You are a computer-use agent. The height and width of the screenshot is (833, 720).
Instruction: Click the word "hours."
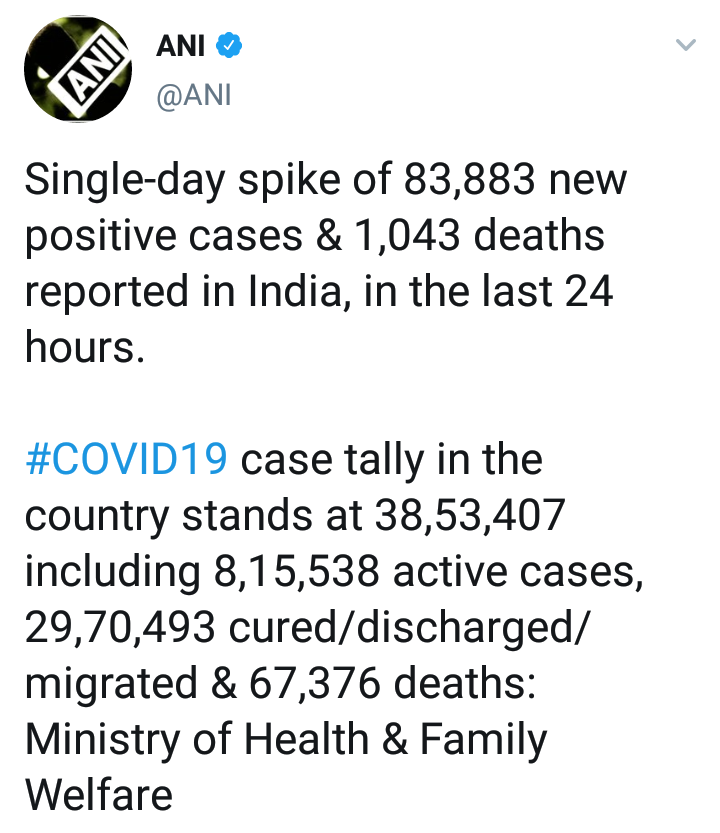coord(84,348)
